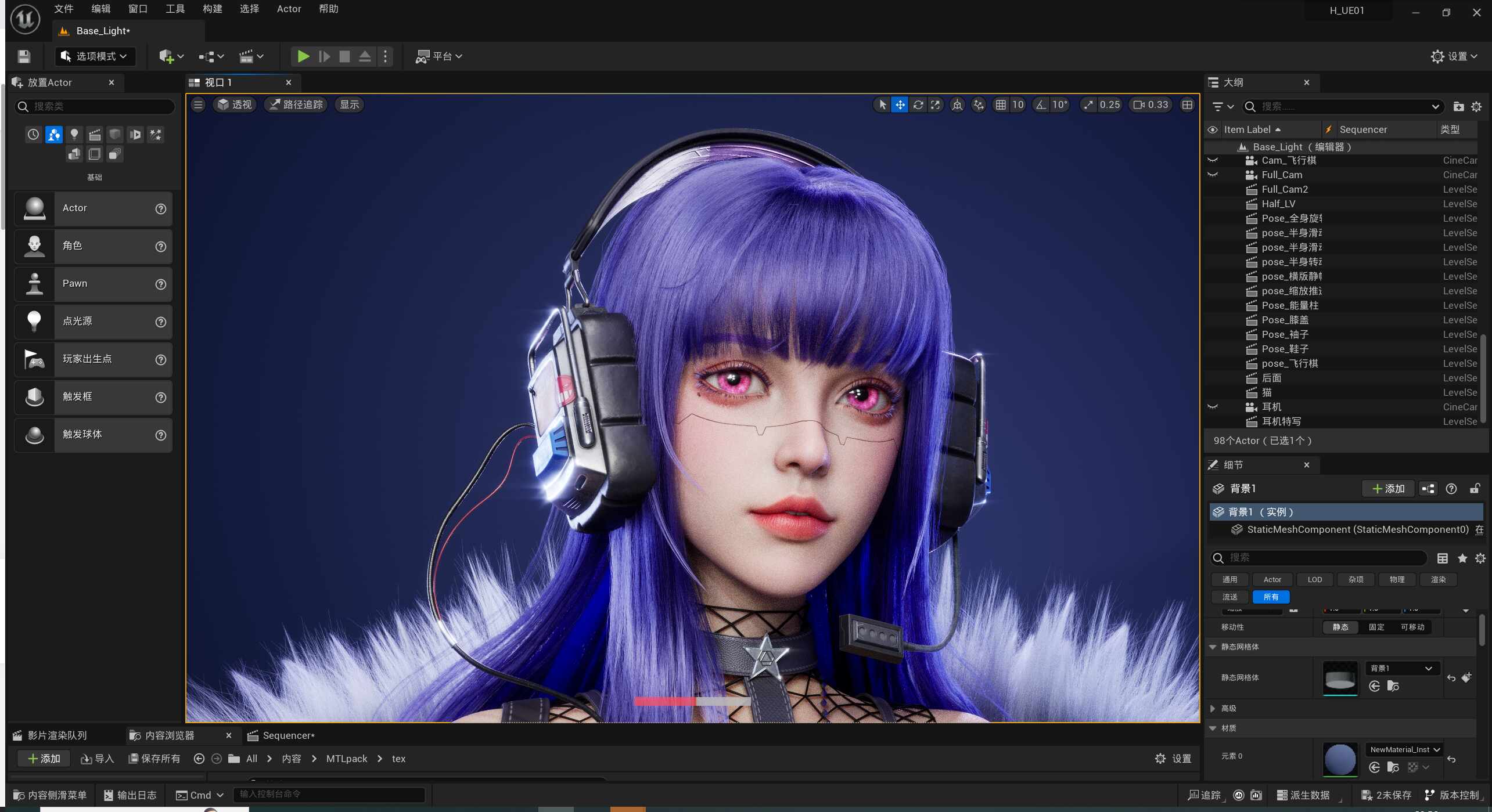
Task: Open help for 玩家出生点 entry
Action: (161, 360)
